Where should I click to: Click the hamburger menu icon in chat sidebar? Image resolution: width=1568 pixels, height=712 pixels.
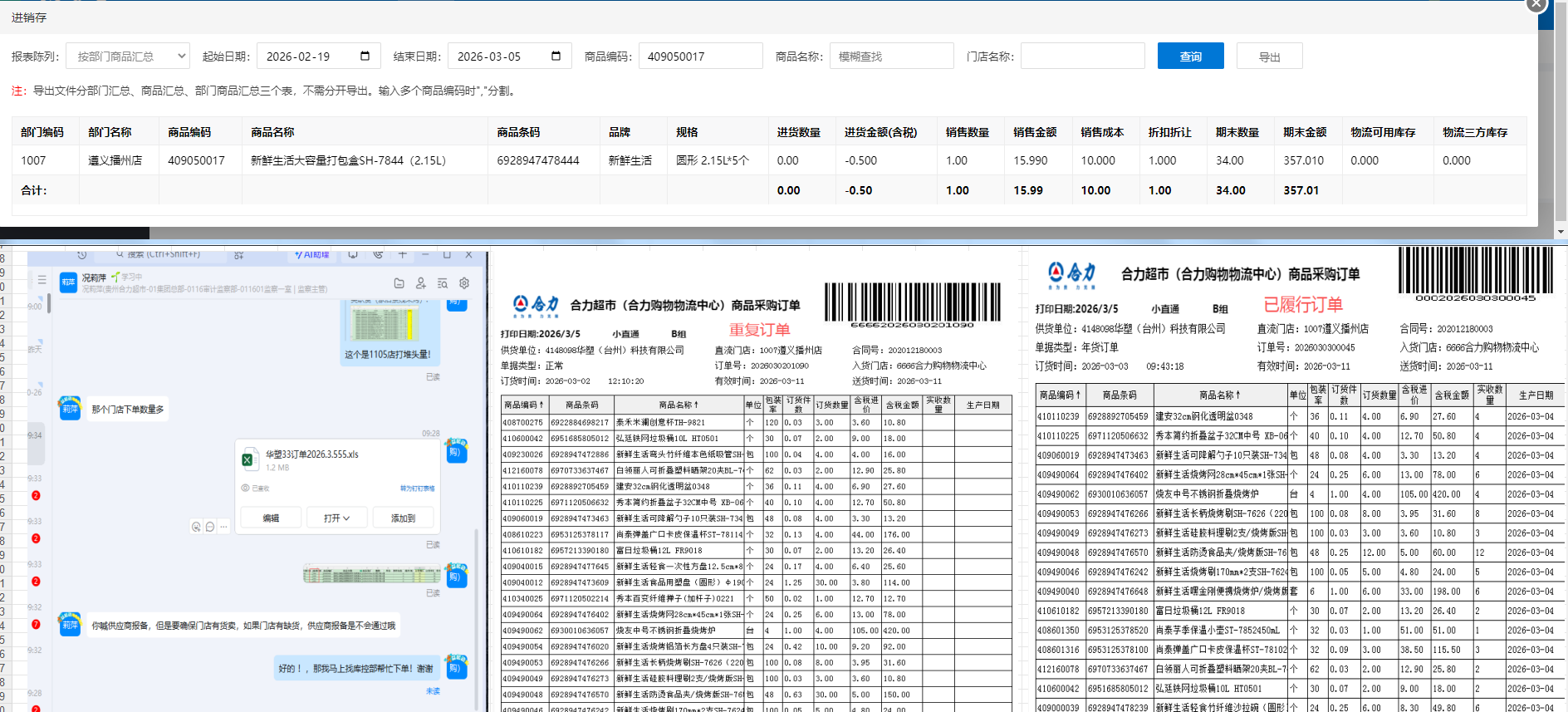pyautogui.click(x=42, y=280)
